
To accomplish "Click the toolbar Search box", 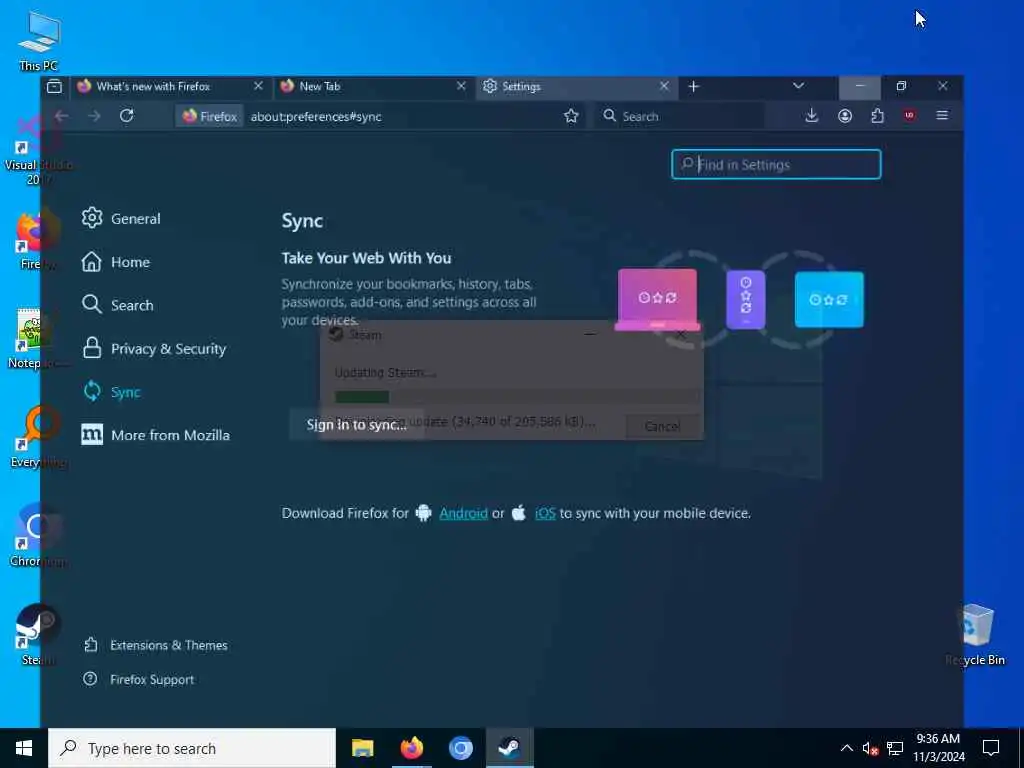I will 679,116.
